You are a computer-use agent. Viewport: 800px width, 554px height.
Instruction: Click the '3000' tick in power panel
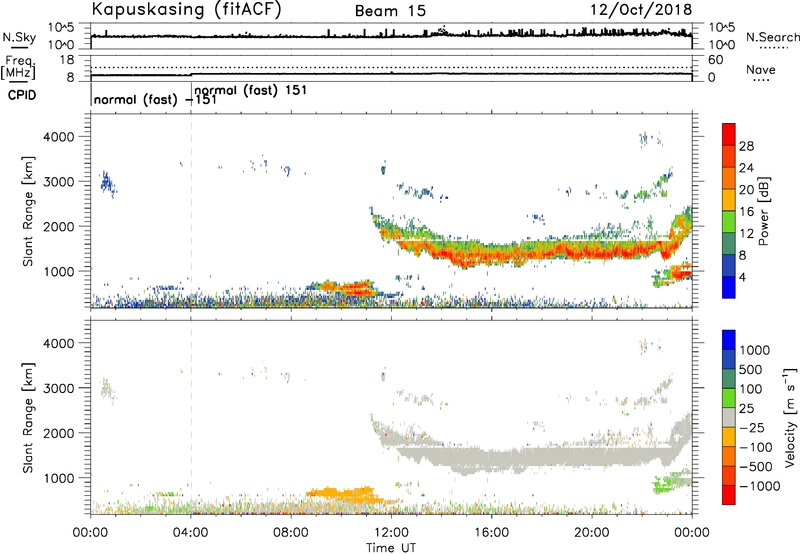point(58,182)
